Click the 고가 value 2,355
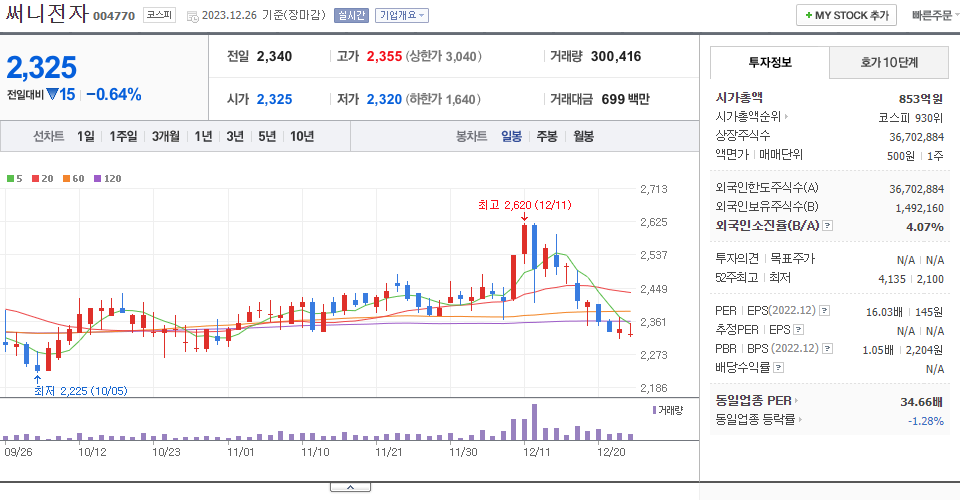 point(384,56)
